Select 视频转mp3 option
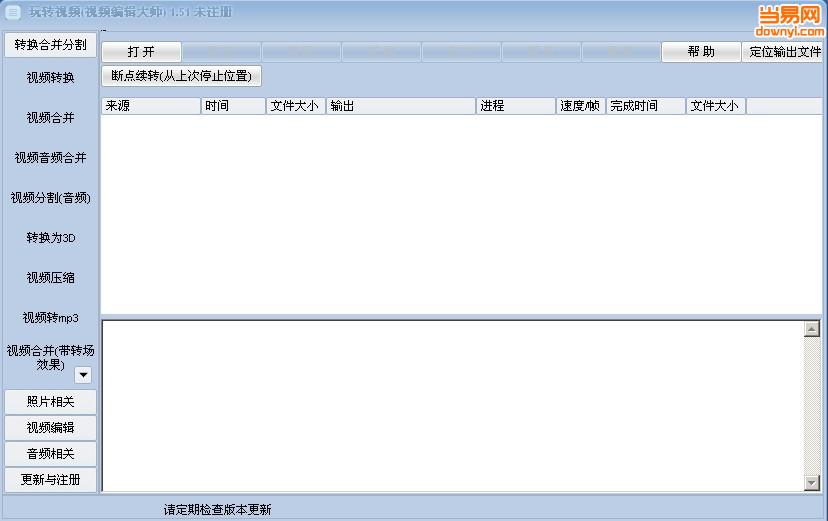The height and width of the screenshot is (521, 828). pyautogui.click(x=50, y=318)
